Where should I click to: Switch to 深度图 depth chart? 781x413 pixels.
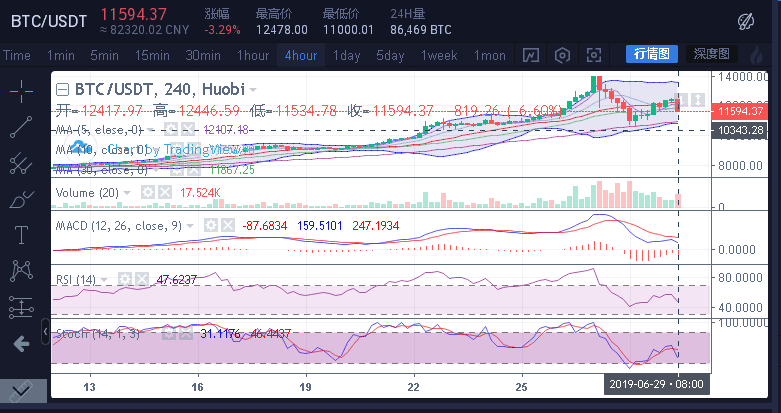tap(712, 54)
